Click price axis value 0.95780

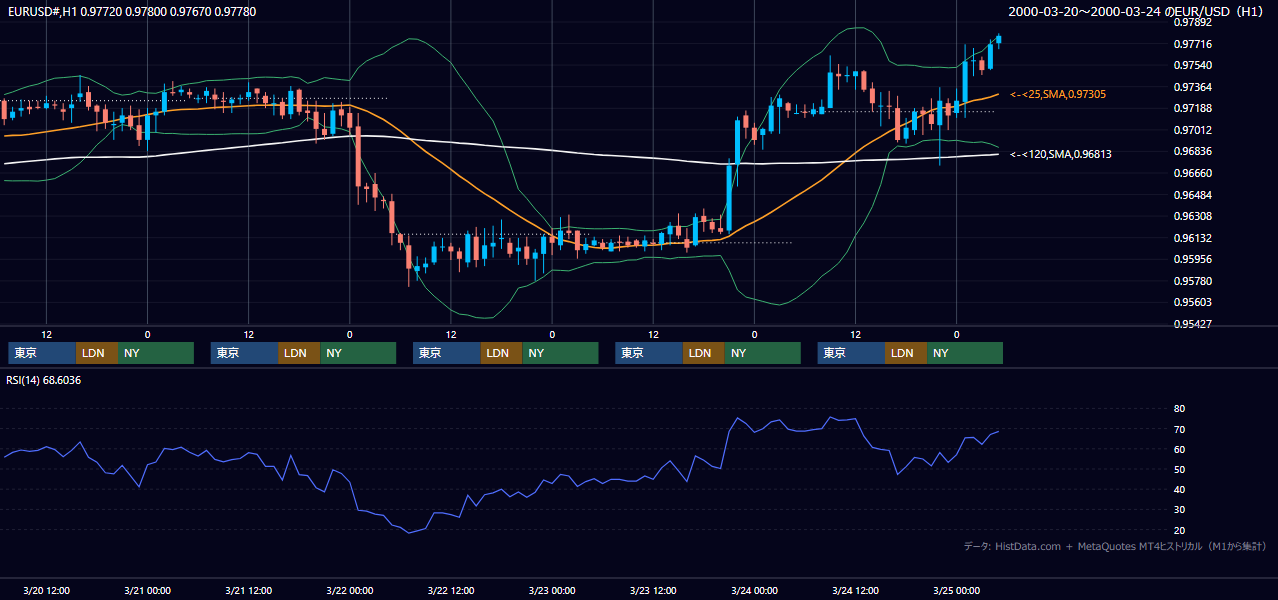1192,281
